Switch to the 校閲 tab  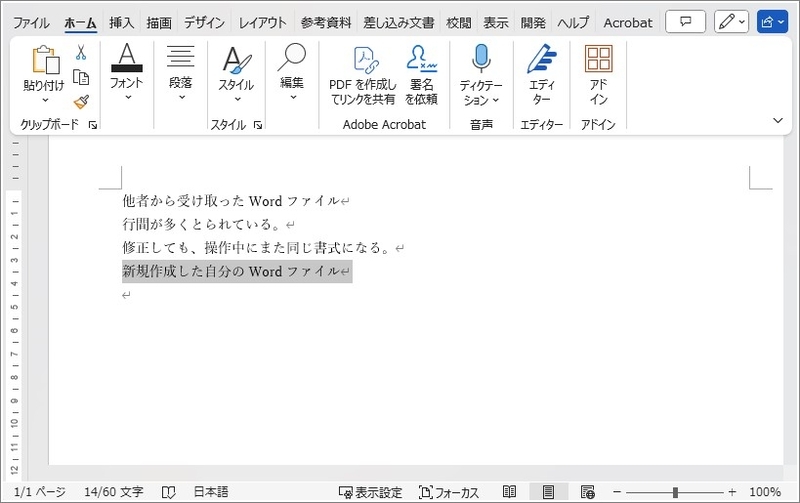click(x=459, y=22)
